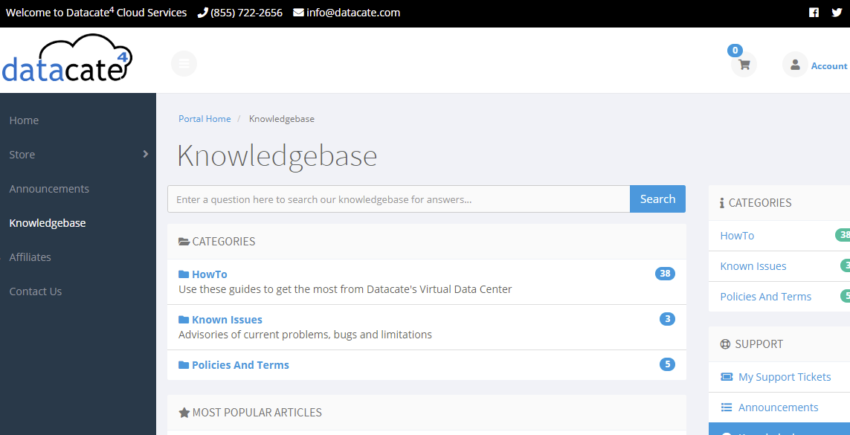The image size is (850, 435).
Task: Click the info icon beside right CATEGORIES heading
Action: [x=722, y=203]
